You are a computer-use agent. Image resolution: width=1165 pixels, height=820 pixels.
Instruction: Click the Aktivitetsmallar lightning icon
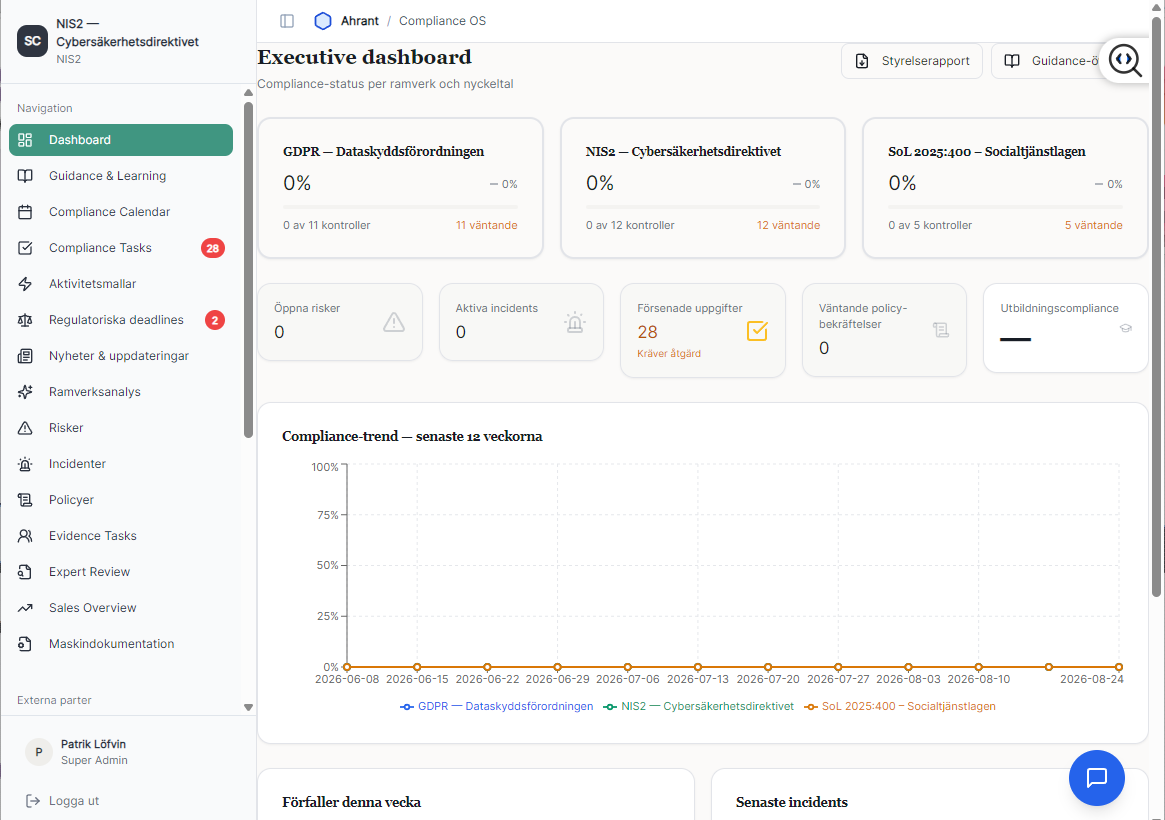pos(25,284)
